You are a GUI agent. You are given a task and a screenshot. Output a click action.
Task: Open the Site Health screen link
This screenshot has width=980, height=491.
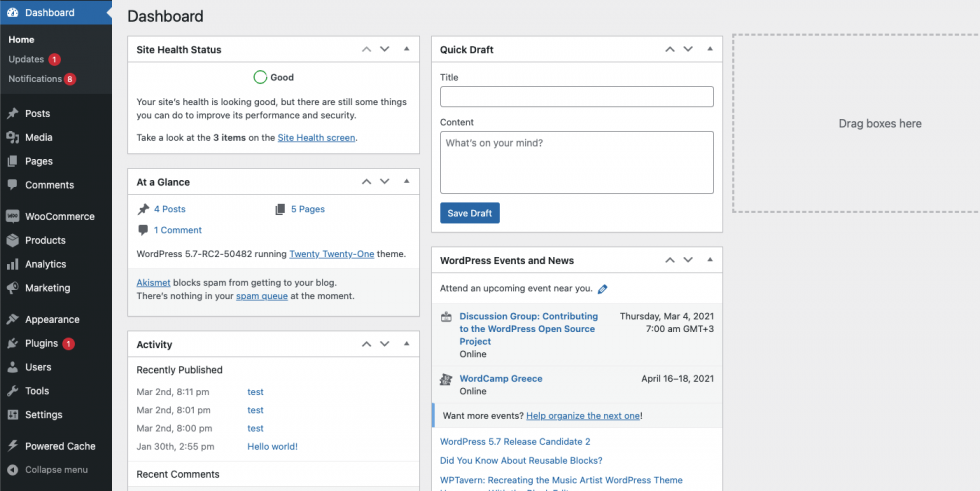pyautogui.click(x=316, y=138)
